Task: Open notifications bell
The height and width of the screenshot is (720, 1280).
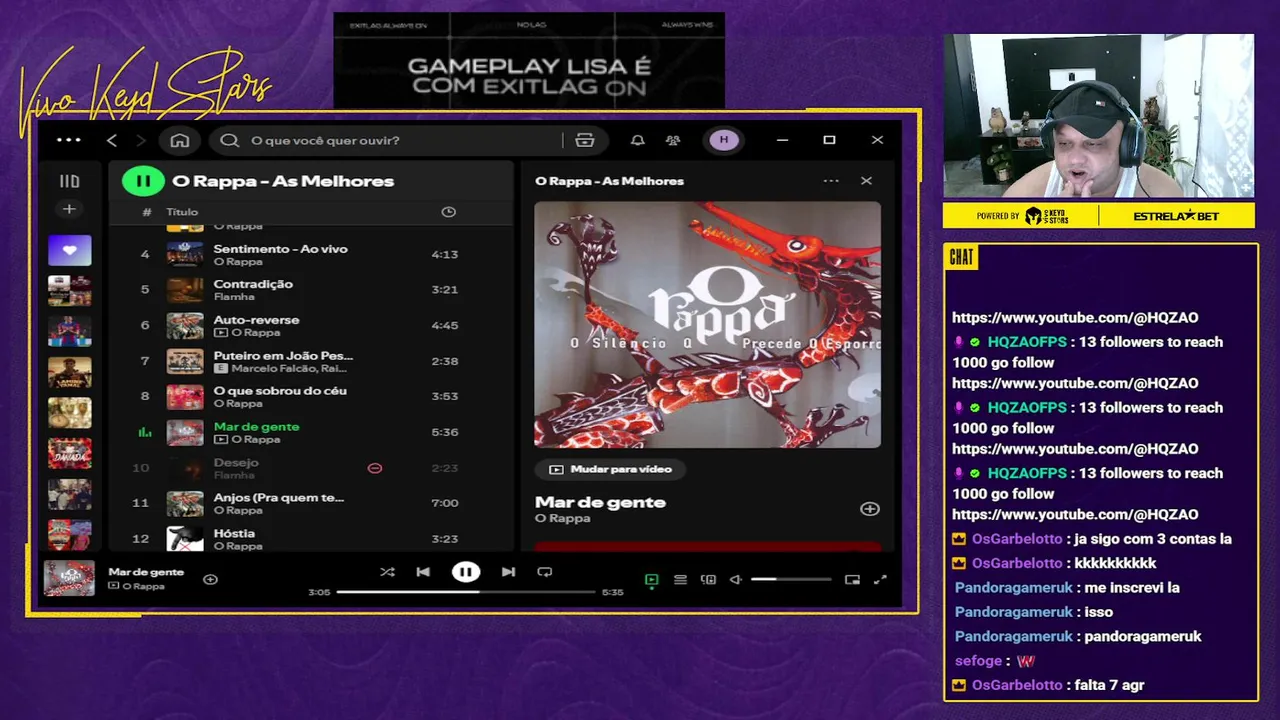Action: pyautogui.click(x=637, y=140)
